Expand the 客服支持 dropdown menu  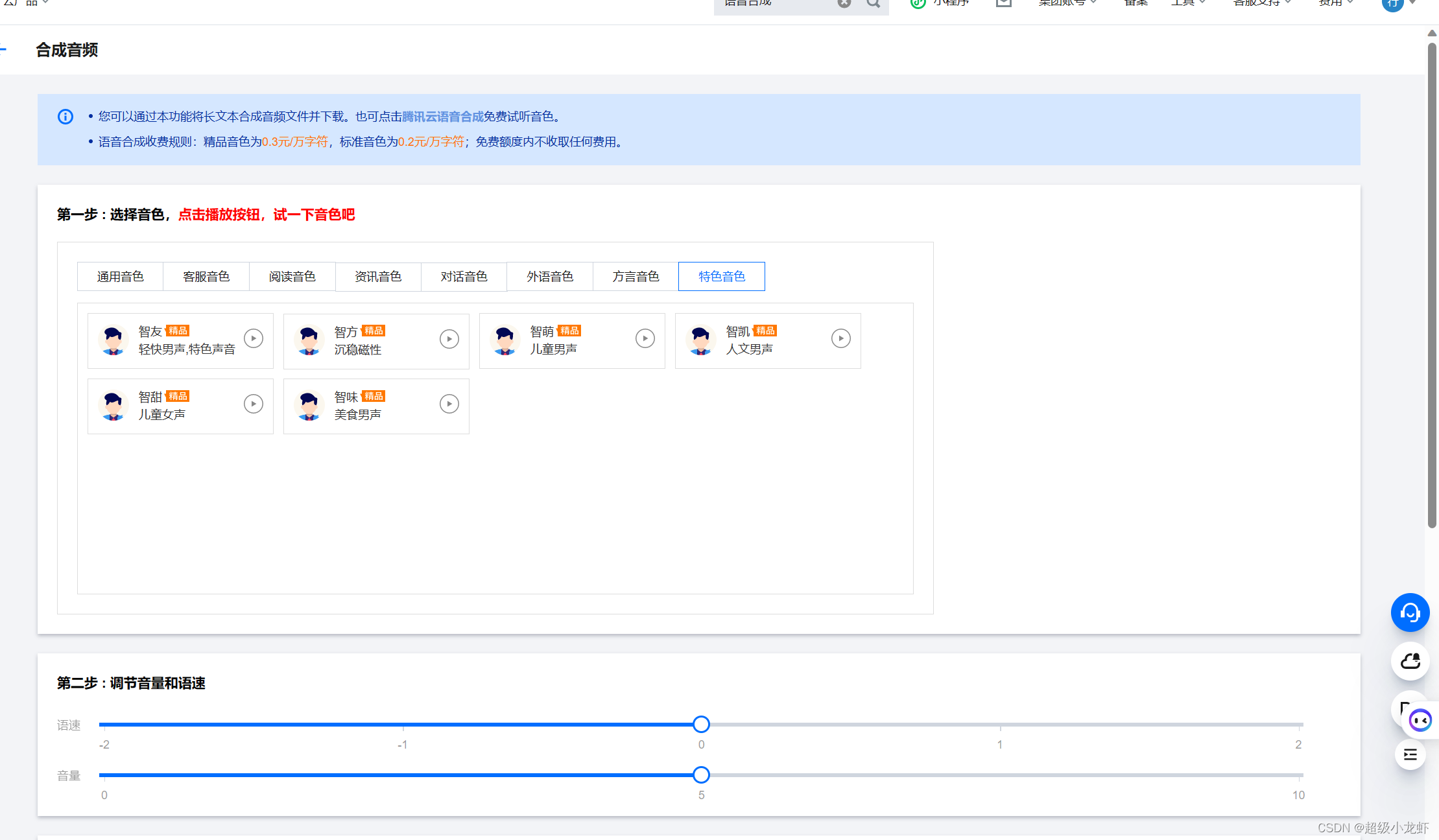coord(1262,3)
